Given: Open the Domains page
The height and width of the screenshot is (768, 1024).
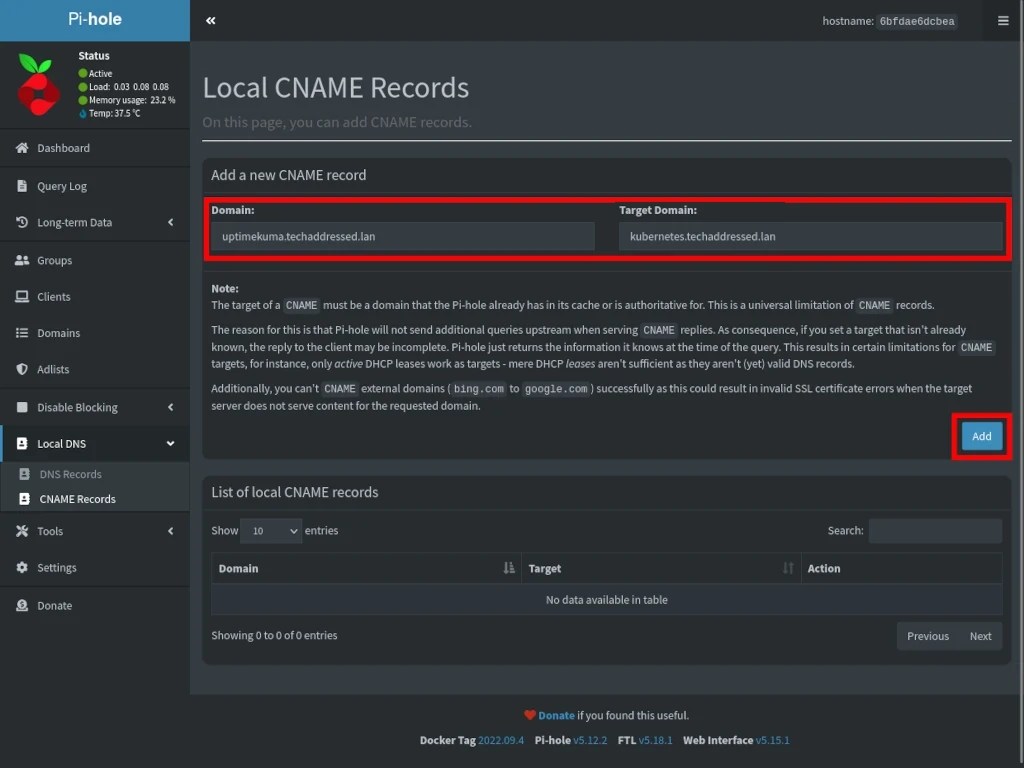Looking at the screenshot, I should 60,332.
